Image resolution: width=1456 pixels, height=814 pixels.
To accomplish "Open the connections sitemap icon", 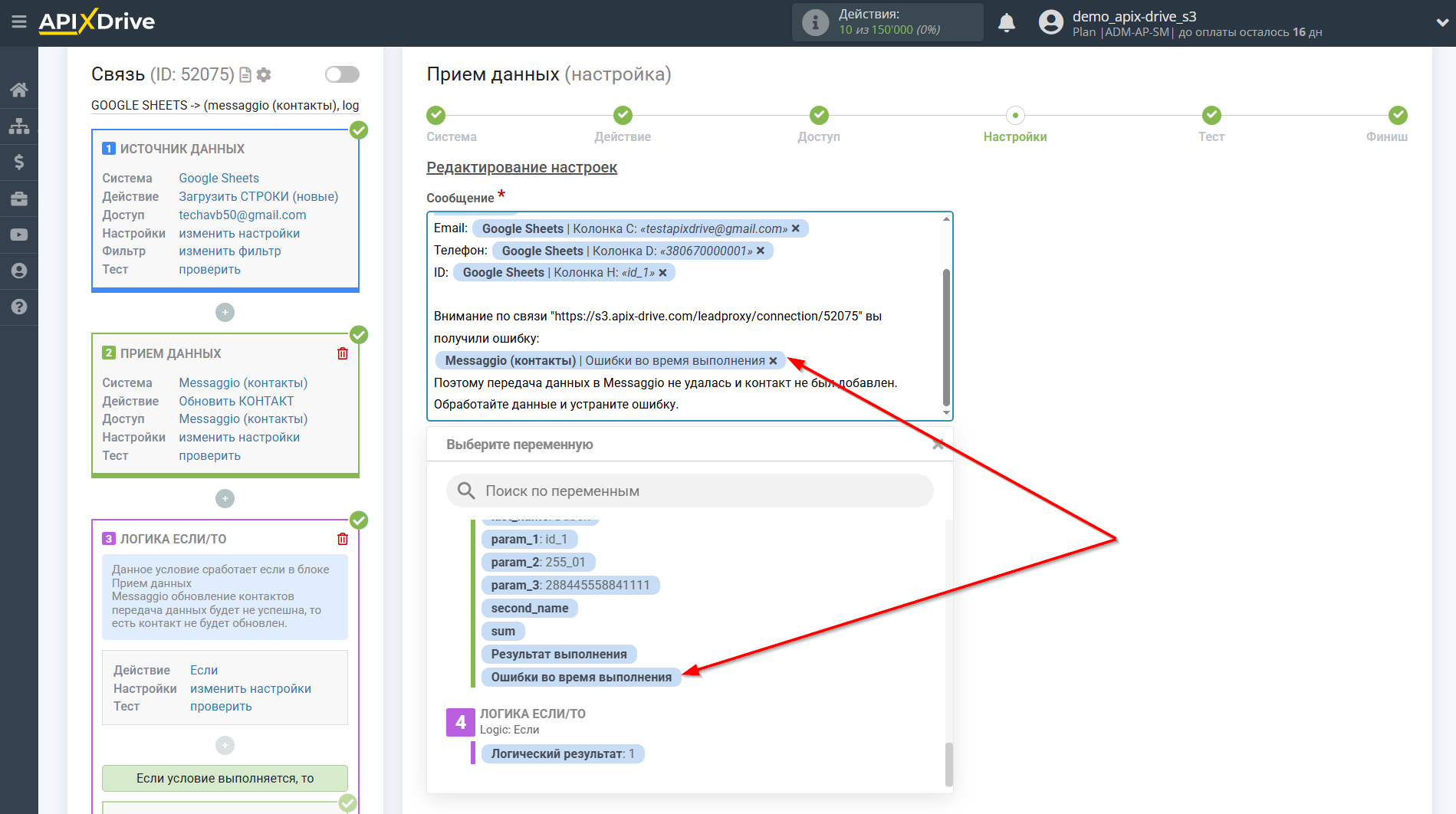I will point(19,126).
